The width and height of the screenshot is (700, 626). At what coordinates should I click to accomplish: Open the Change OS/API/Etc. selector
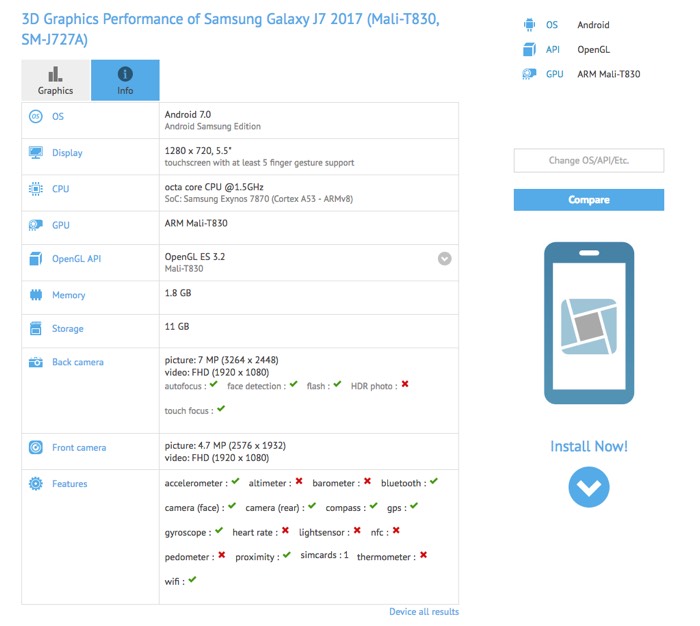click(589, 160)
